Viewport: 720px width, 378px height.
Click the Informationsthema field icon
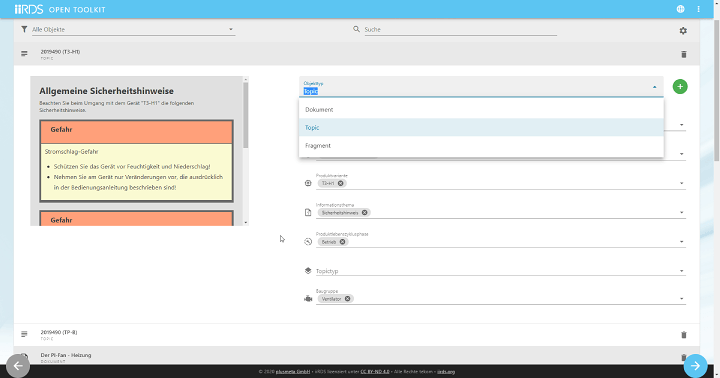coord(308,212)
